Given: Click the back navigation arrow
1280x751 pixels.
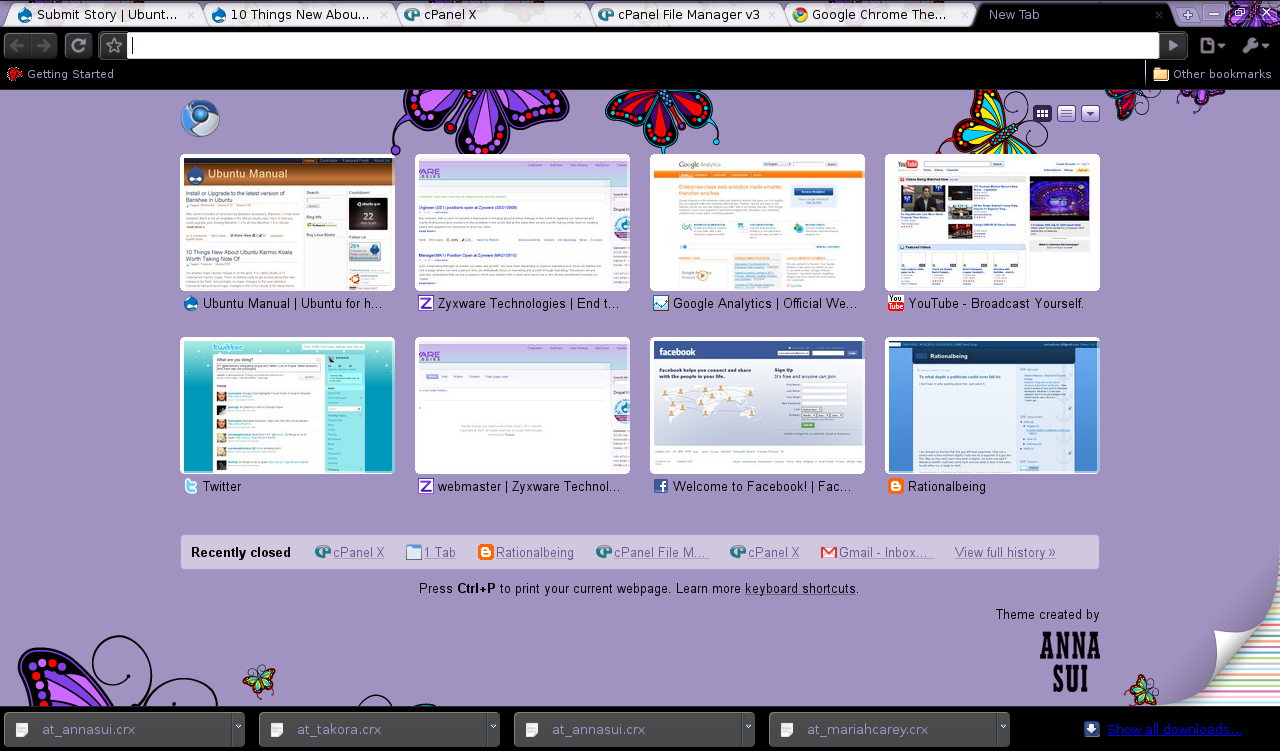Looking at the screenshot, I should (x=17, y=45).
